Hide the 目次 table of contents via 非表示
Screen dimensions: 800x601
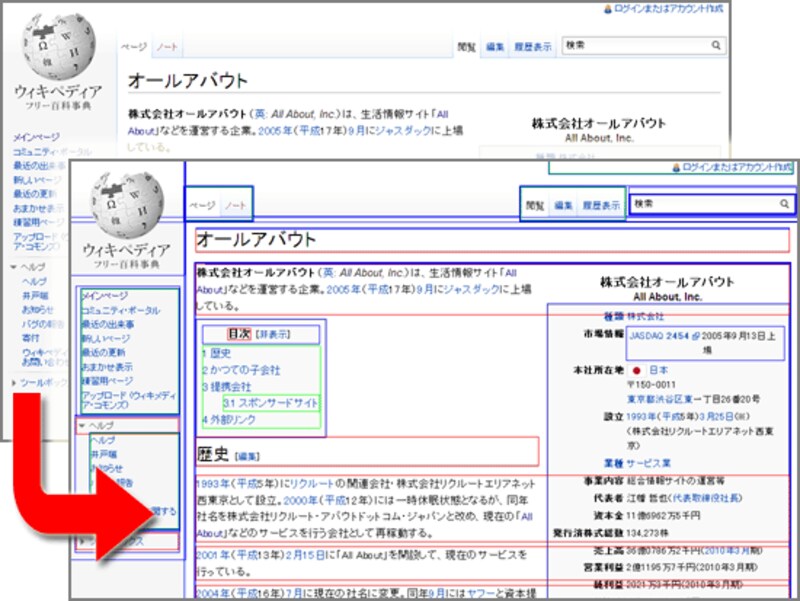click(273, 334)
